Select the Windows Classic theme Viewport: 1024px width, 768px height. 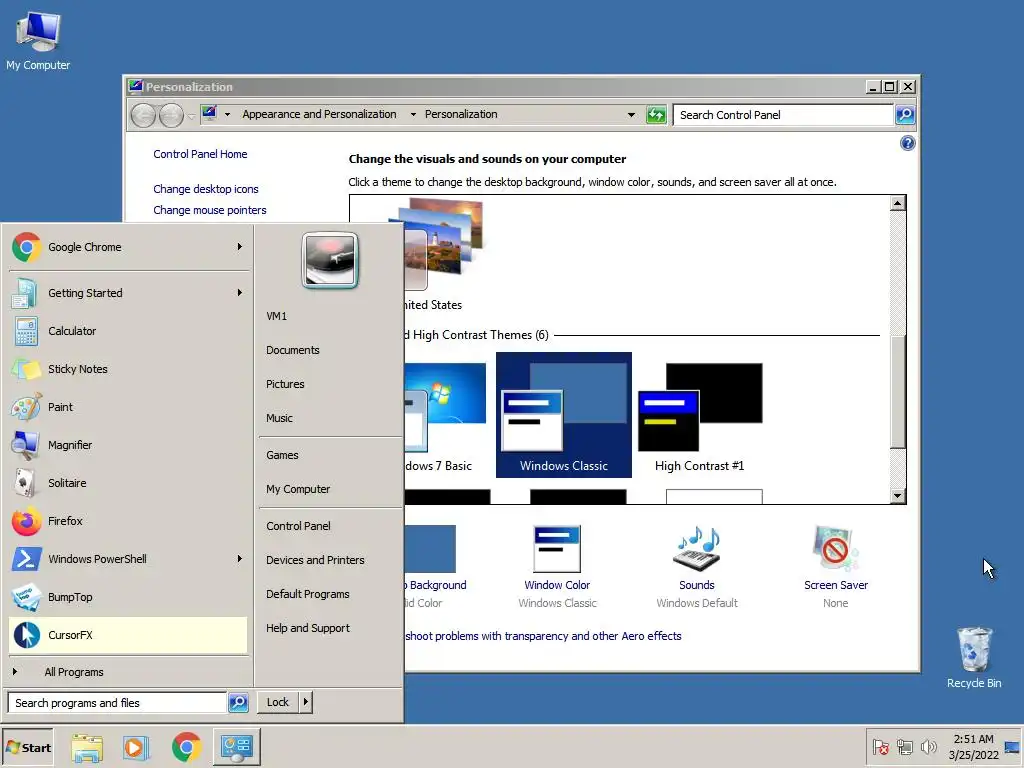564,415
